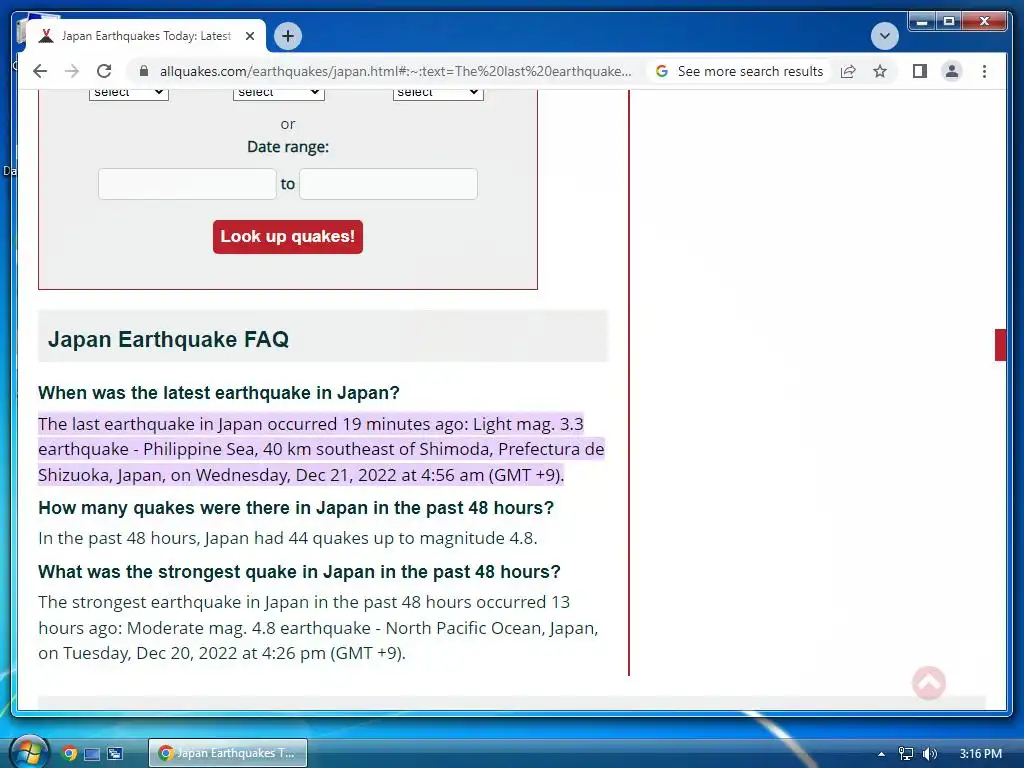Open network tray icon
The width and height of the screenshot is (1024, 768).
point(906,754)
